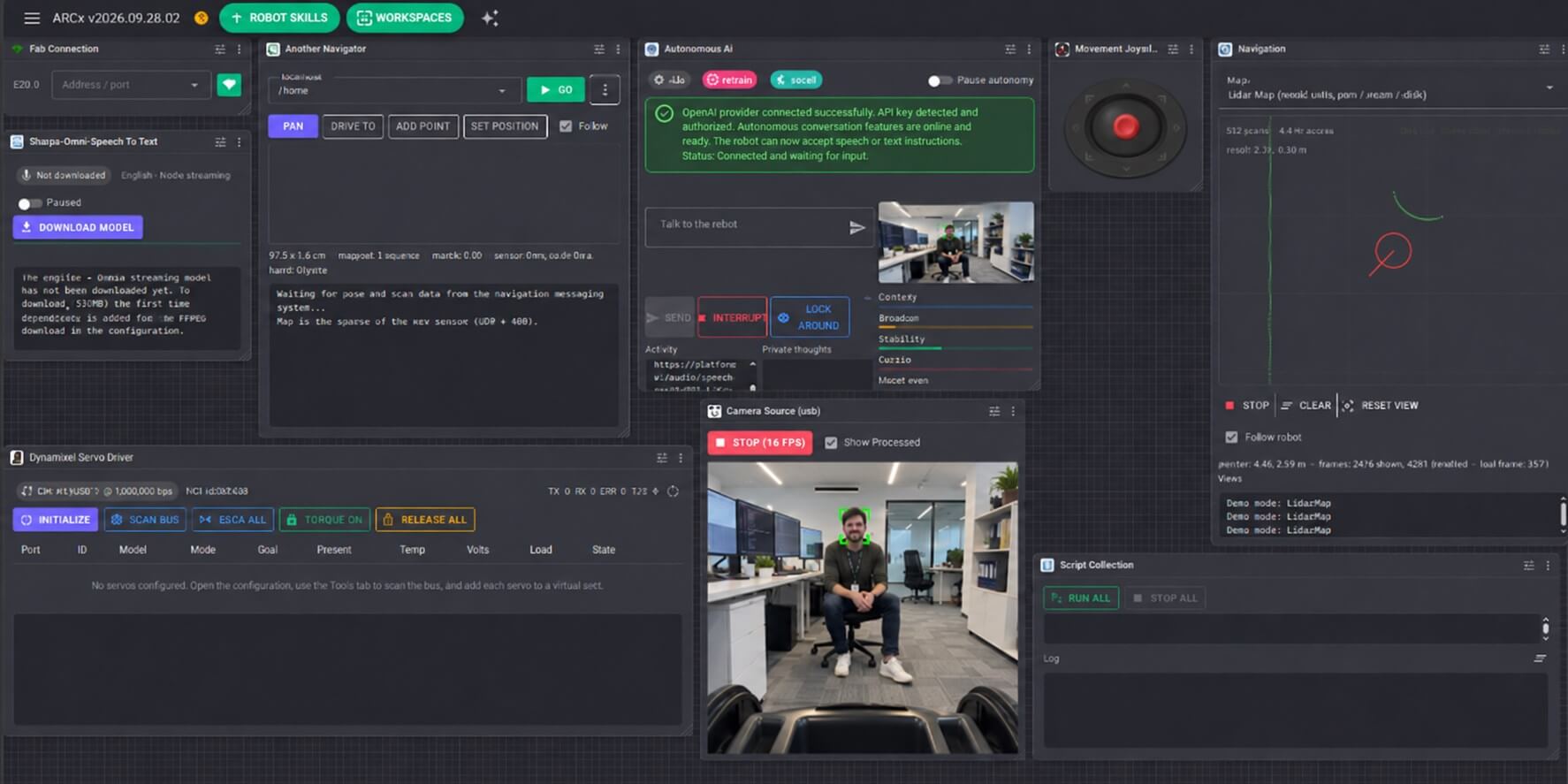
Task: Open the Camera Source kebab menu
Action: (x=1013, y=411)
